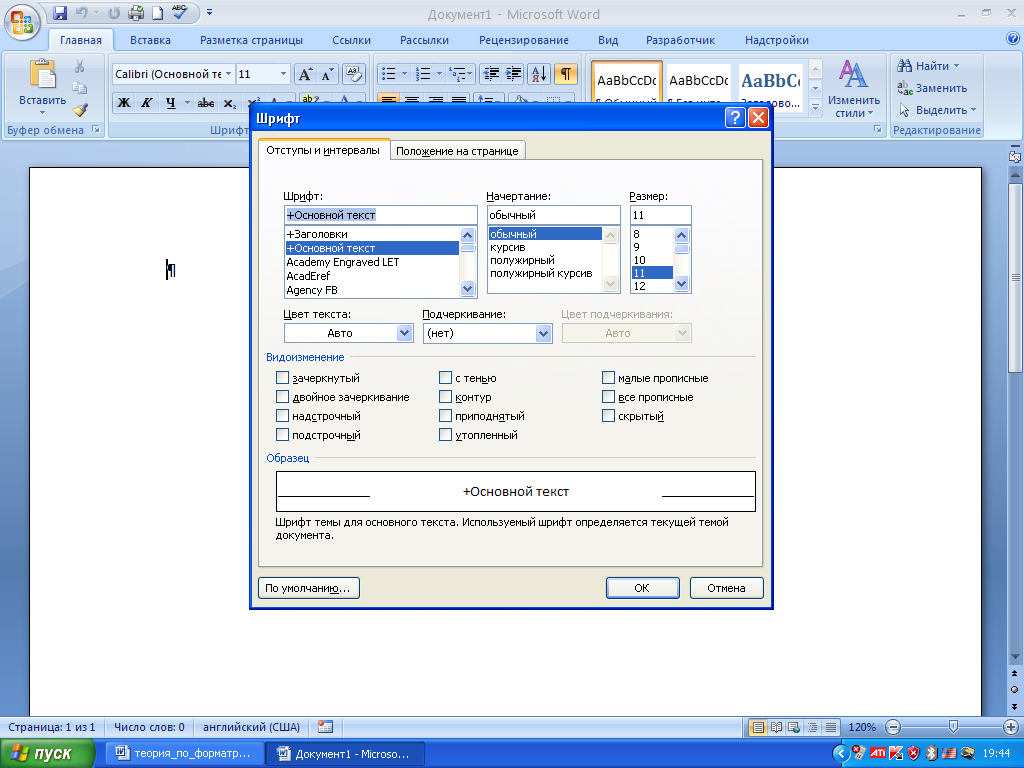Click the zoom out minus button
The width and height of the screenshot is (1024, 768).
(x=893, y=727)
